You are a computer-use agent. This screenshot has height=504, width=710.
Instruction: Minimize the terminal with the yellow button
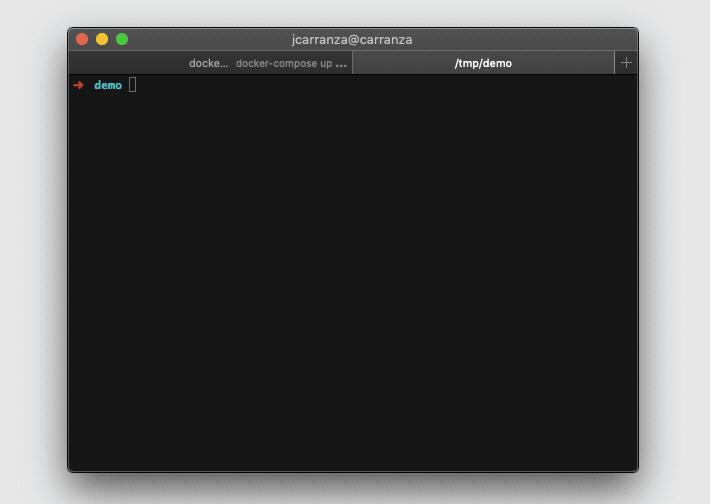point(102,39)
